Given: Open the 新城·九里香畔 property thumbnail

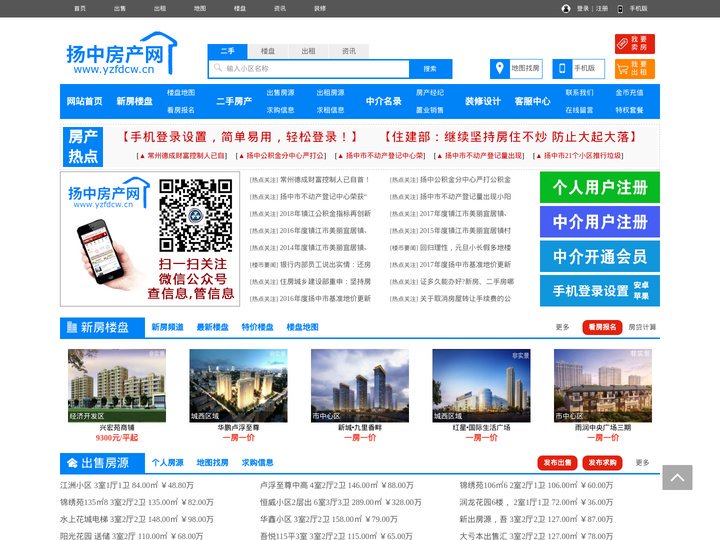Looking at the screenshot, I should click(360, 385).
